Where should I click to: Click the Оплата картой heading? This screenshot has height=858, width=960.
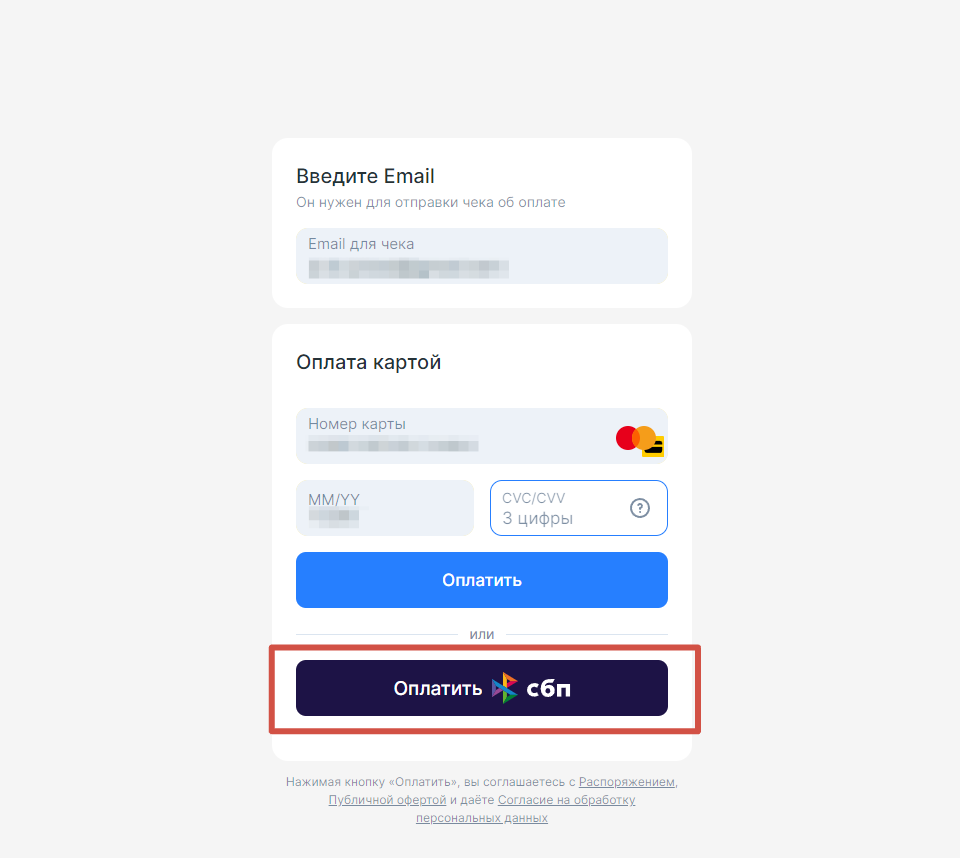click(x=368, y=362)
